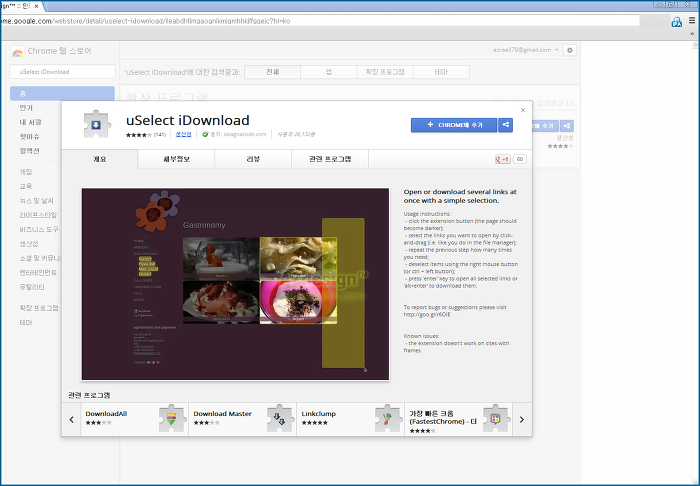Filter search results by 앱
This screenshot has height=486, width=700.
coord(329,72)
